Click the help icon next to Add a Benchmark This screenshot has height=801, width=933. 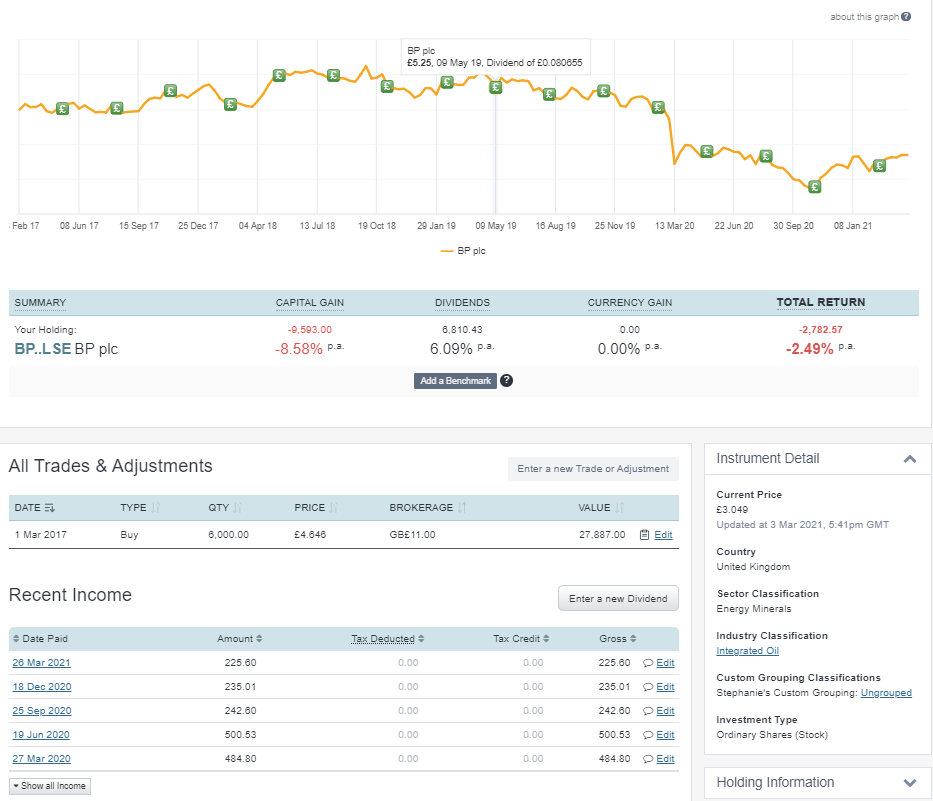506,380
